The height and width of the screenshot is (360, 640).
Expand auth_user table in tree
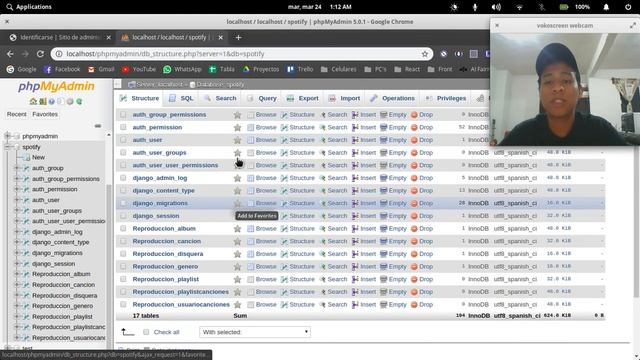point(17,200)
